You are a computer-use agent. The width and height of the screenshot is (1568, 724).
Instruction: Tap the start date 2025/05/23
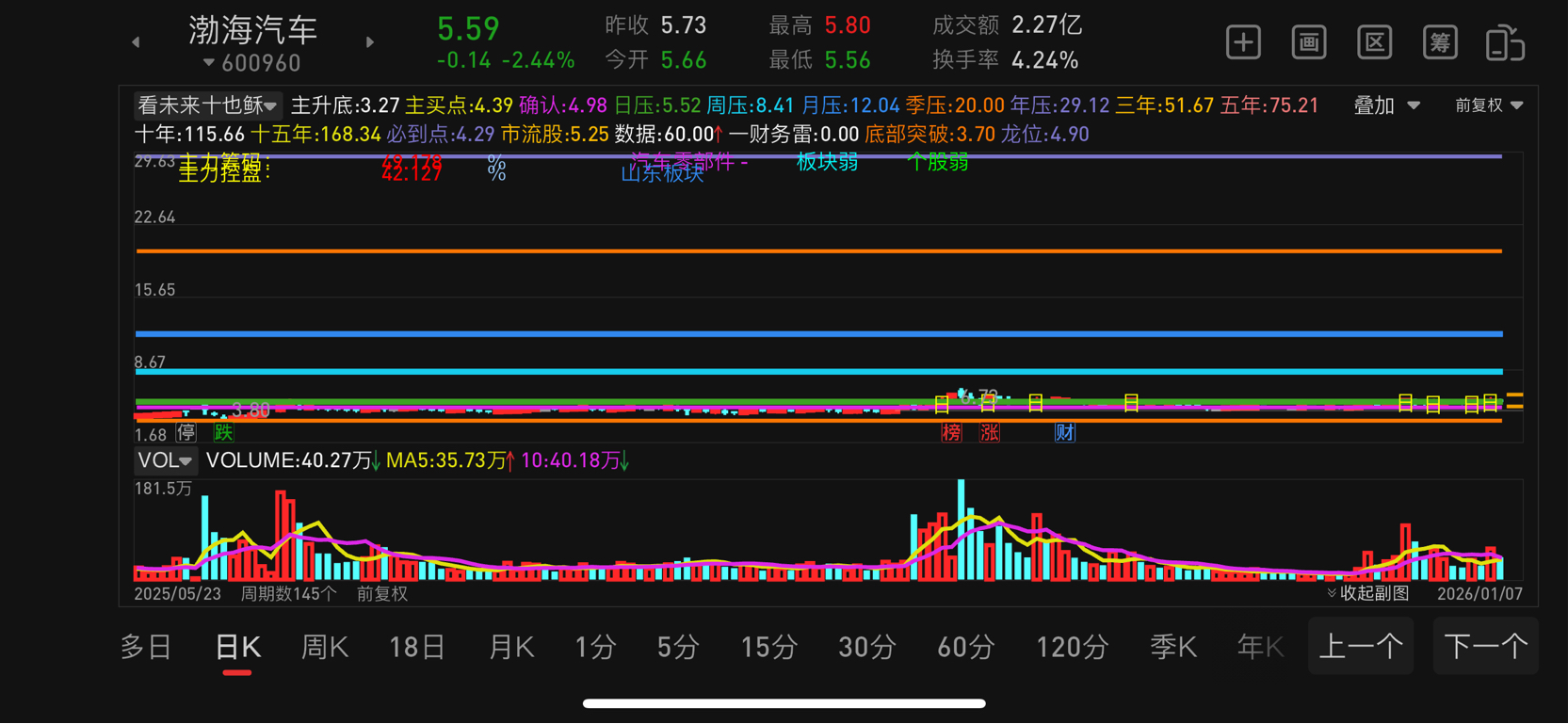click(x=177, y=593)
